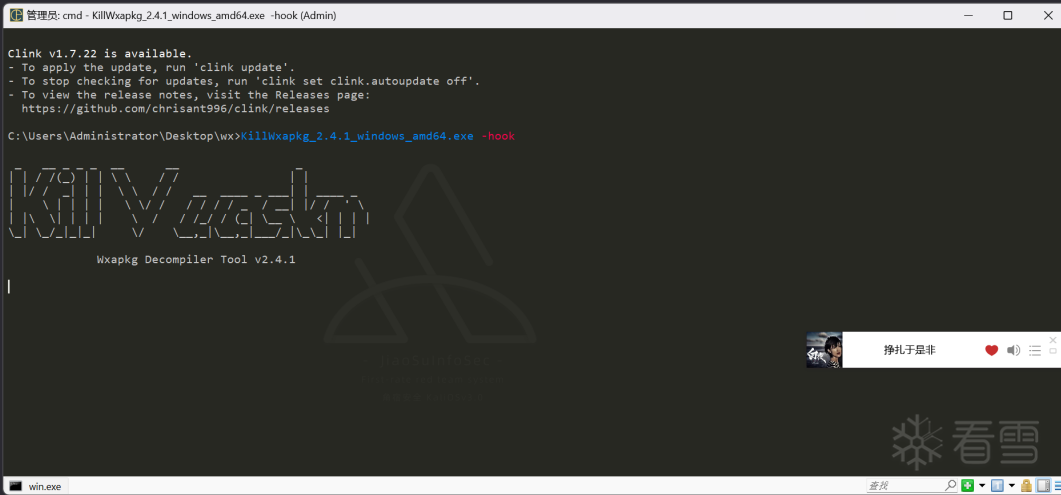The image size is (1061, 495).
Task: Switch the mini player mode with the small rectangle
Action: (1053, 351)
